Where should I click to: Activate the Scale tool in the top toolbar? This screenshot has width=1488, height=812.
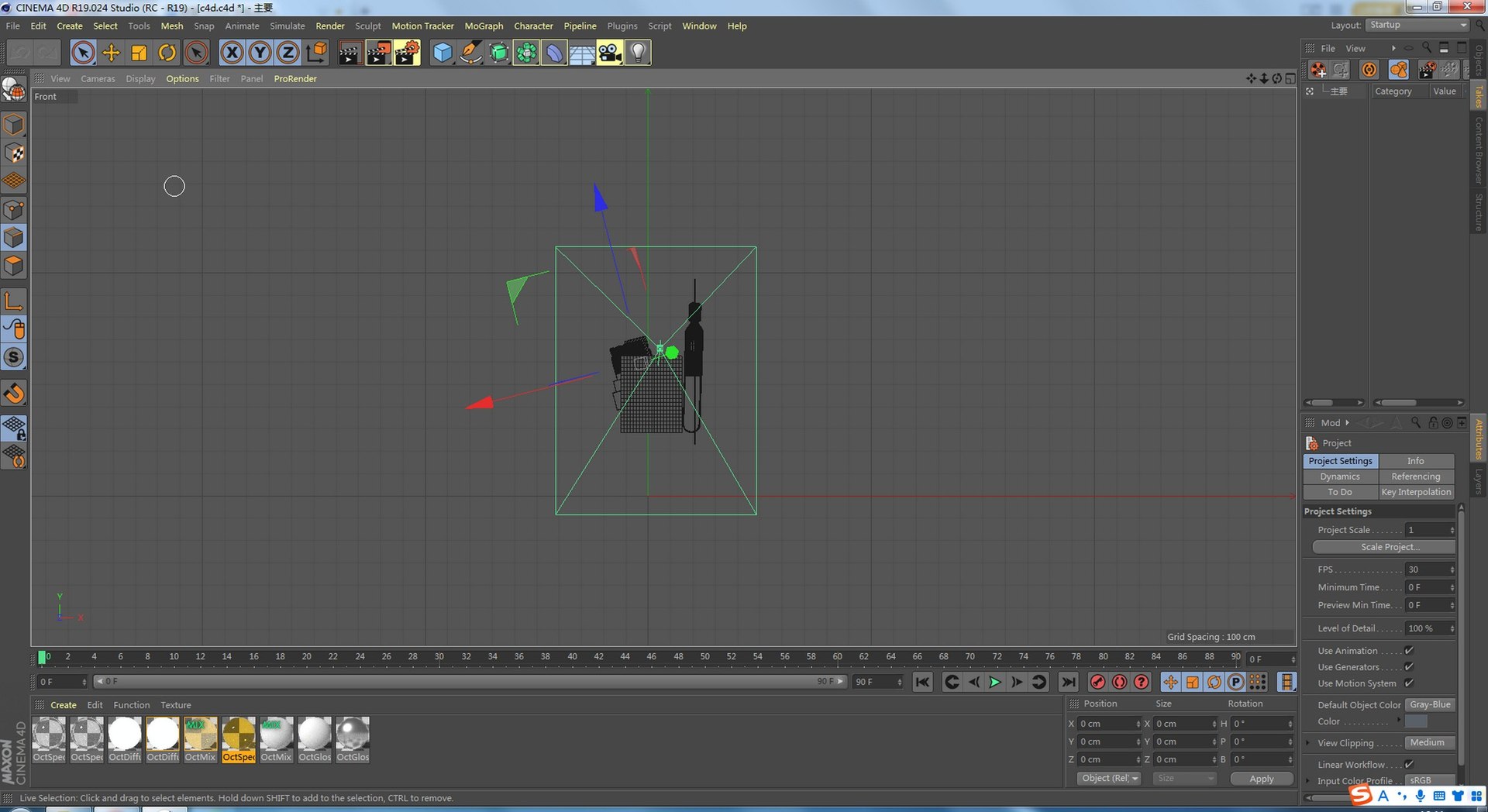click(139, 53)
